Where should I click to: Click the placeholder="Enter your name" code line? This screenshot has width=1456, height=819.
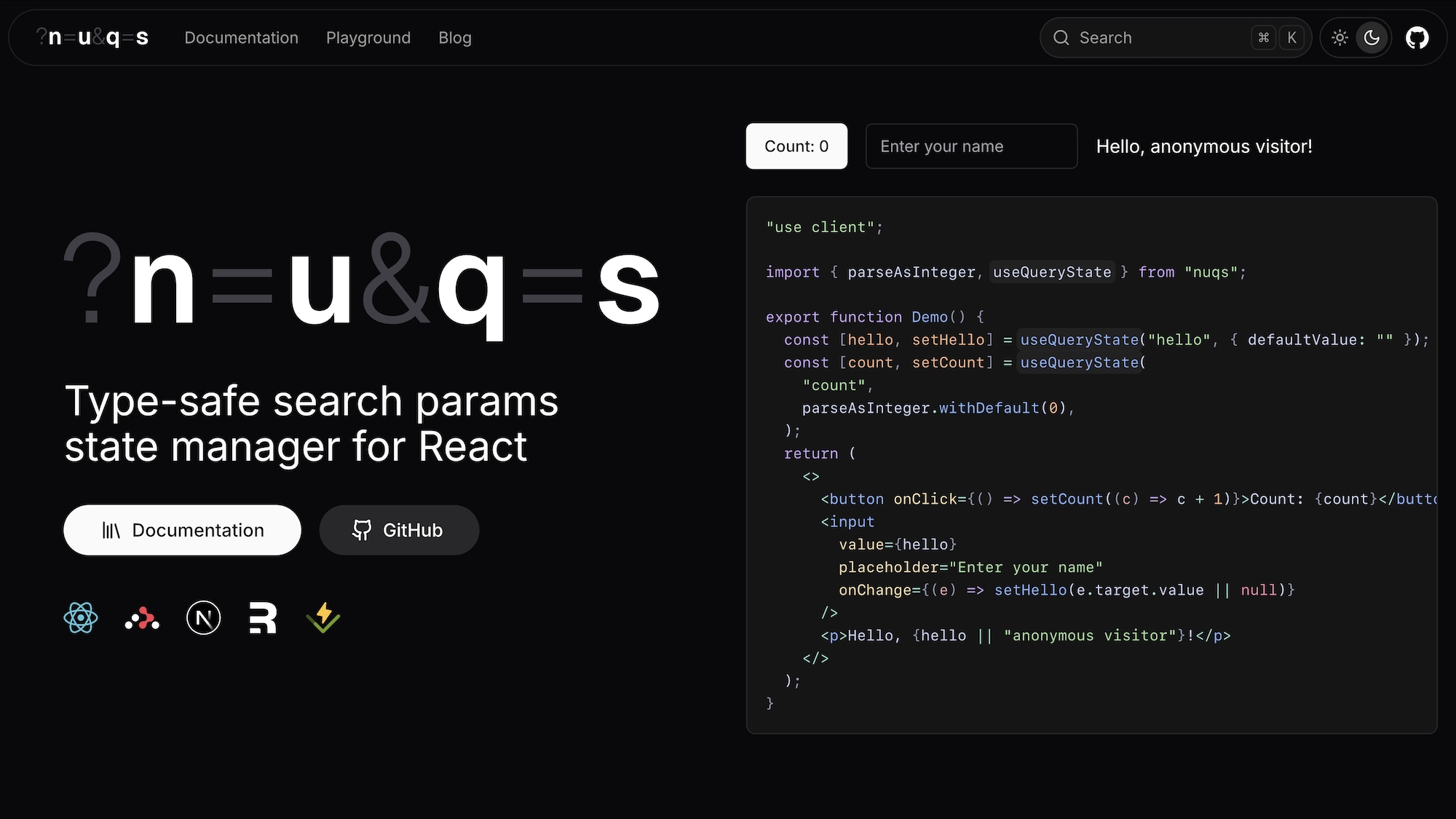coord(970,567)
